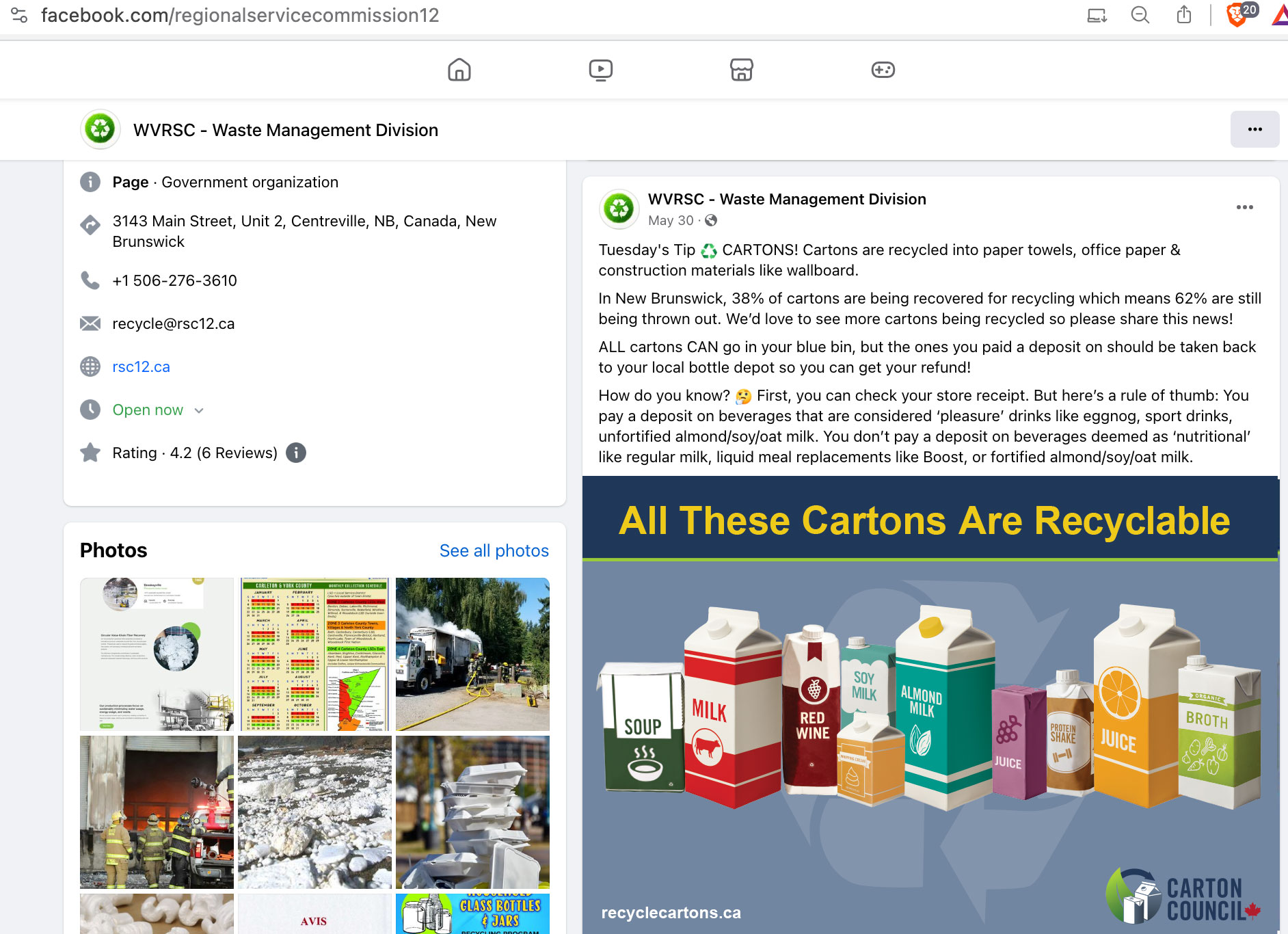Click the WVRSC avatar on the post
1288x934 pixels.
[x=619, y=209]
